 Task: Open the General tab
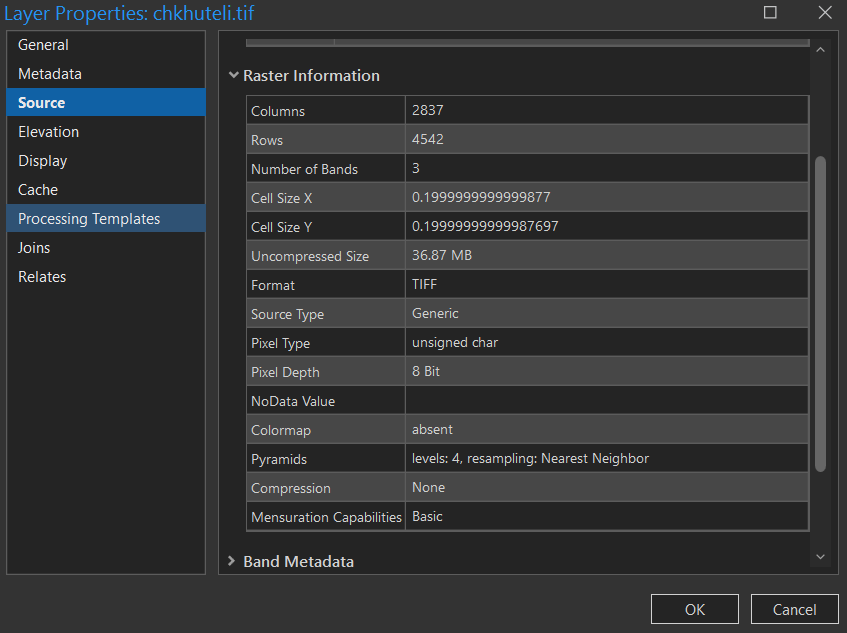pyautogui.click(x=44, y=45)
